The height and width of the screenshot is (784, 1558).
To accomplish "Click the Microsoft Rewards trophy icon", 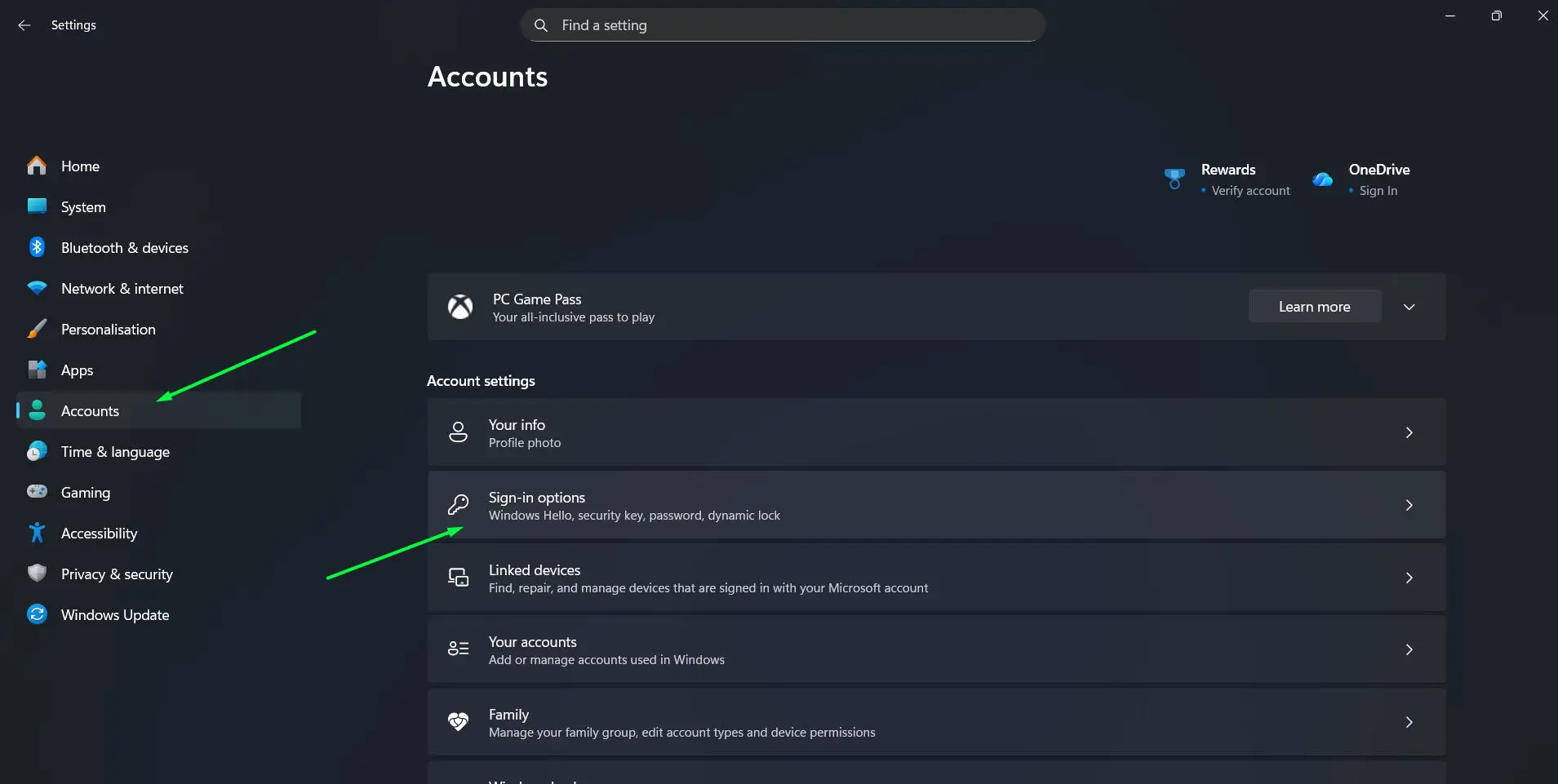I will [1176, 178].
